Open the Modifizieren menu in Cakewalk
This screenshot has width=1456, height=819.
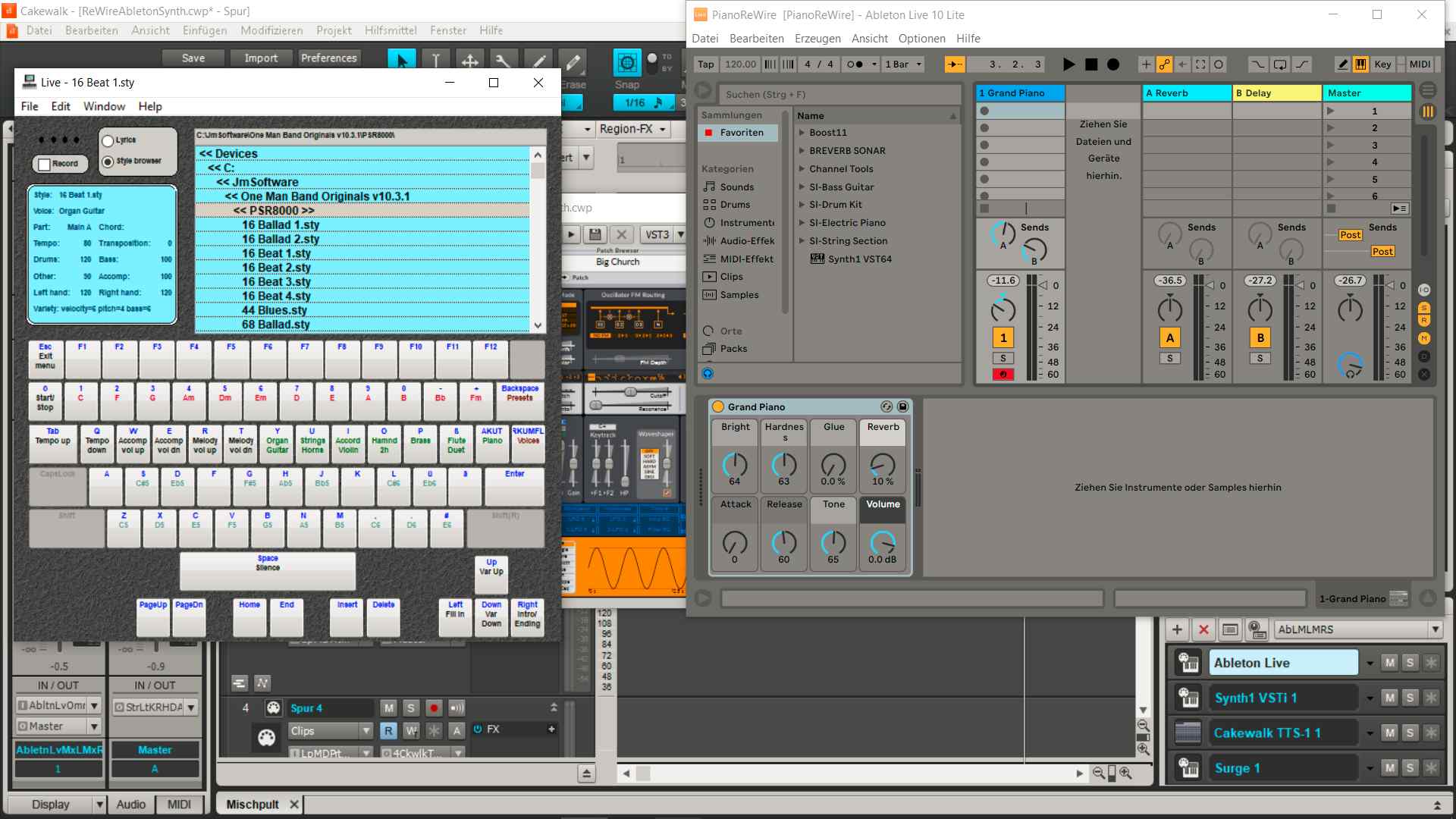point(271,30)
